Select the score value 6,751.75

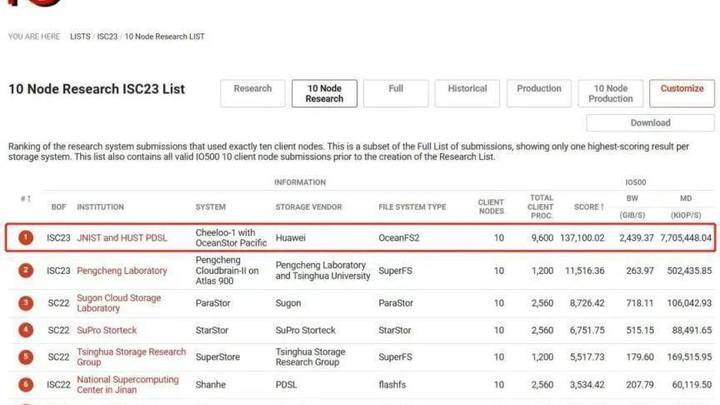click(587, 330)
